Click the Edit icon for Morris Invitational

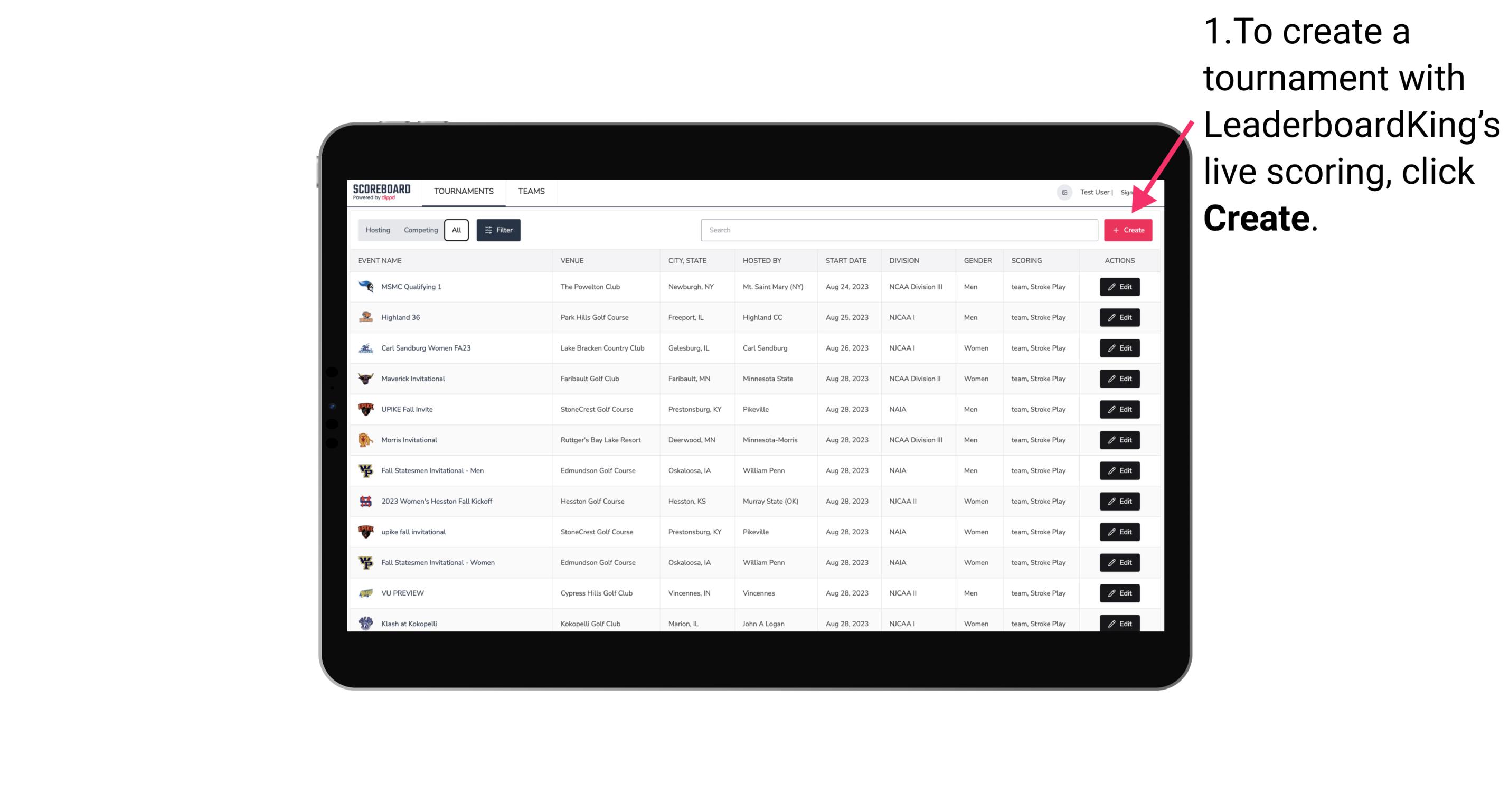coord(1119,440)
